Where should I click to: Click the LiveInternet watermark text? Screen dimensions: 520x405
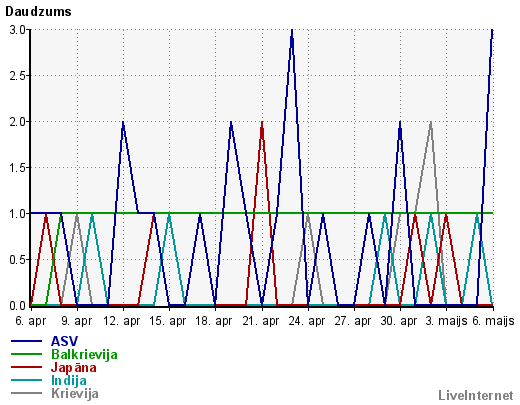[476, 395]
